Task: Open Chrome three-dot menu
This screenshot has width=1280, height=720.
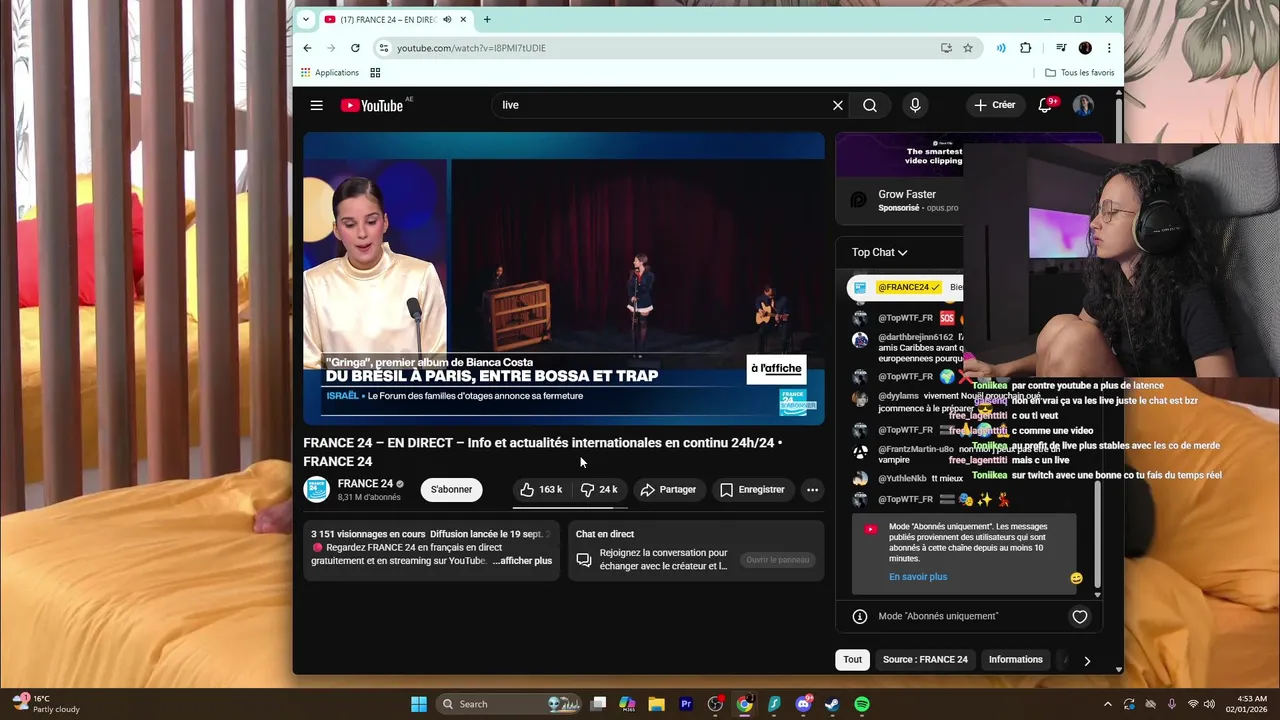Action: tap(1108, 48)
